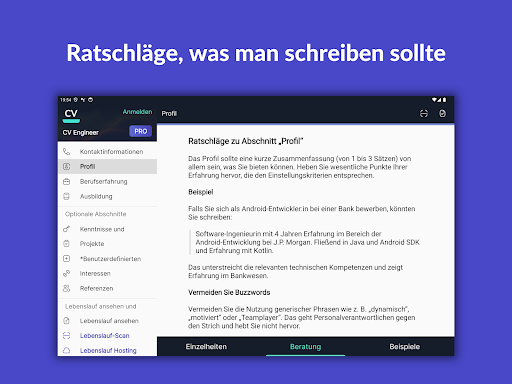Open Interessen section

[x=107, y=273]
